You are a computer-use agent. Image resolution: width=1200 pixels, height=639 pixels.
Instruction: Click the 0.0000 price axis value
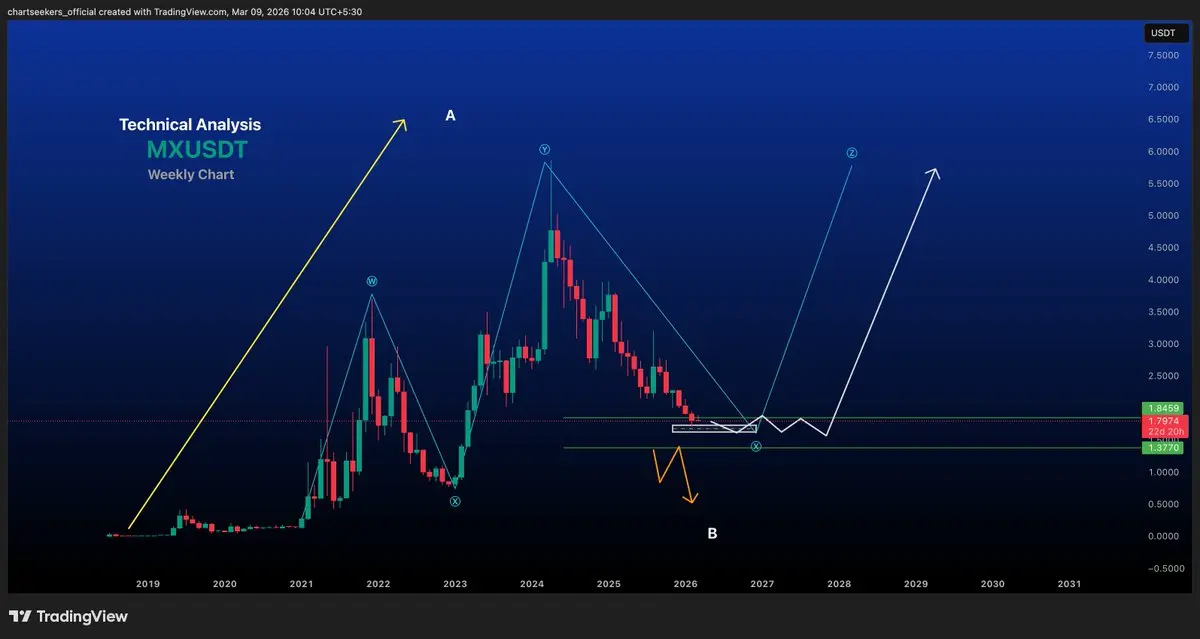[x=1162, y=536]
